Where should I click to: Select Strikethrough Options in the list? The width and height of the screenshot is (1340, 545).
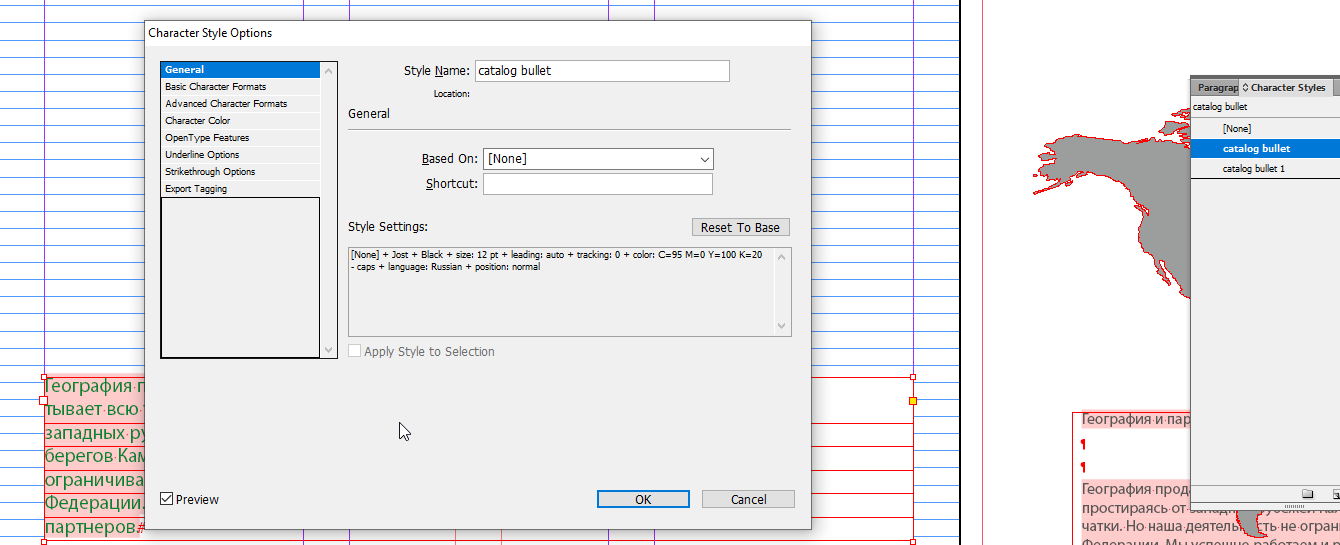(241, 172)
